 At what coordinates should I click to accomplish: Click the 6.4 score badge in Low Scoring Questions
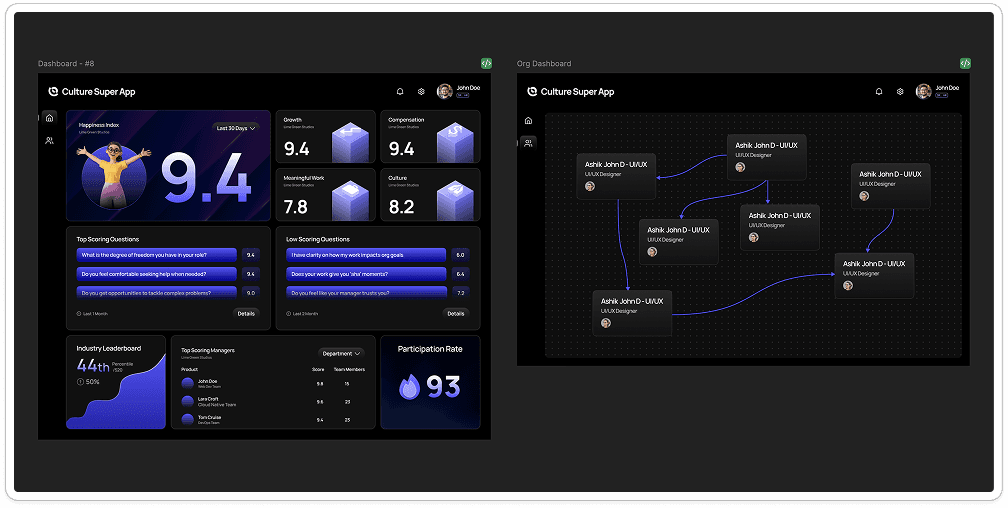pyautogui.click(x=460, y=274)
